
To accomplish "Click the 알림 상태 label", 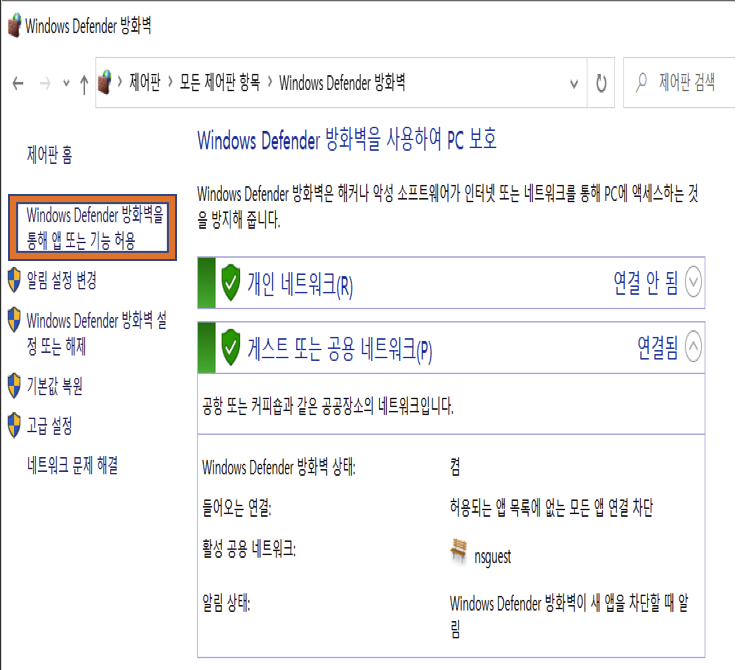I will 226,602.
